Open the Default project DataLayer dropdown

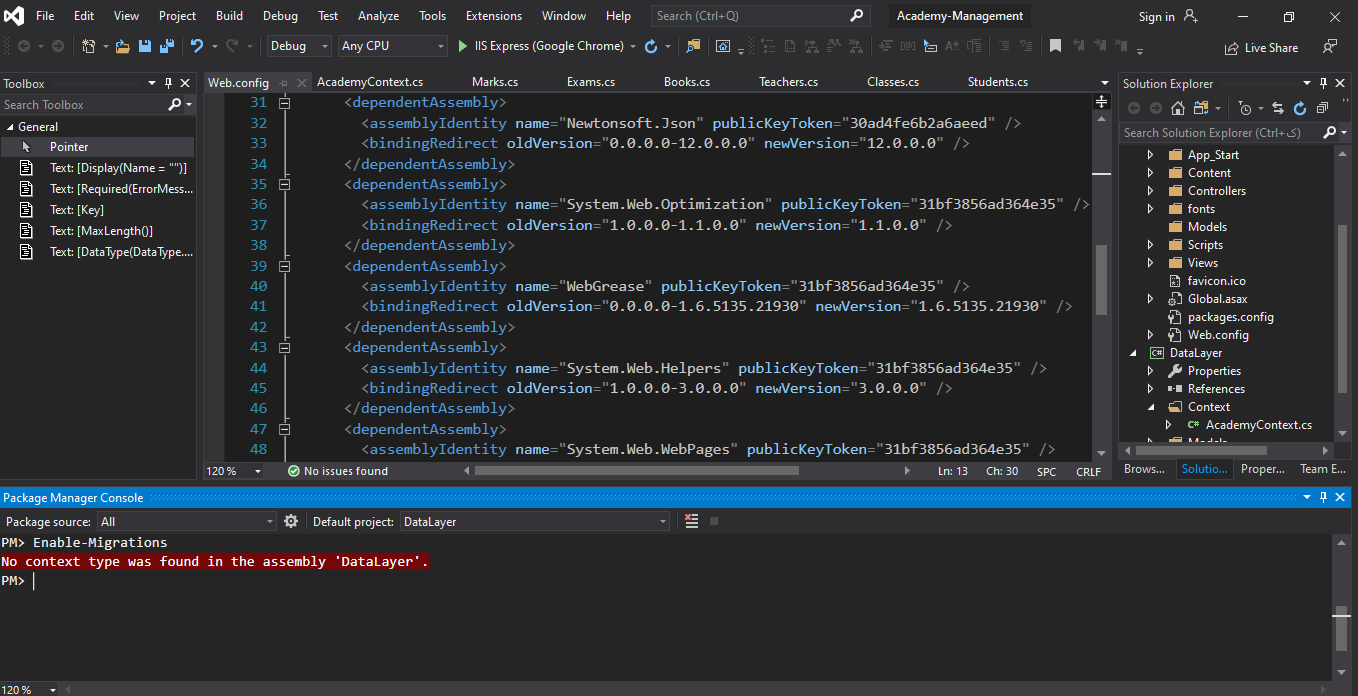[x=535, y=521]
